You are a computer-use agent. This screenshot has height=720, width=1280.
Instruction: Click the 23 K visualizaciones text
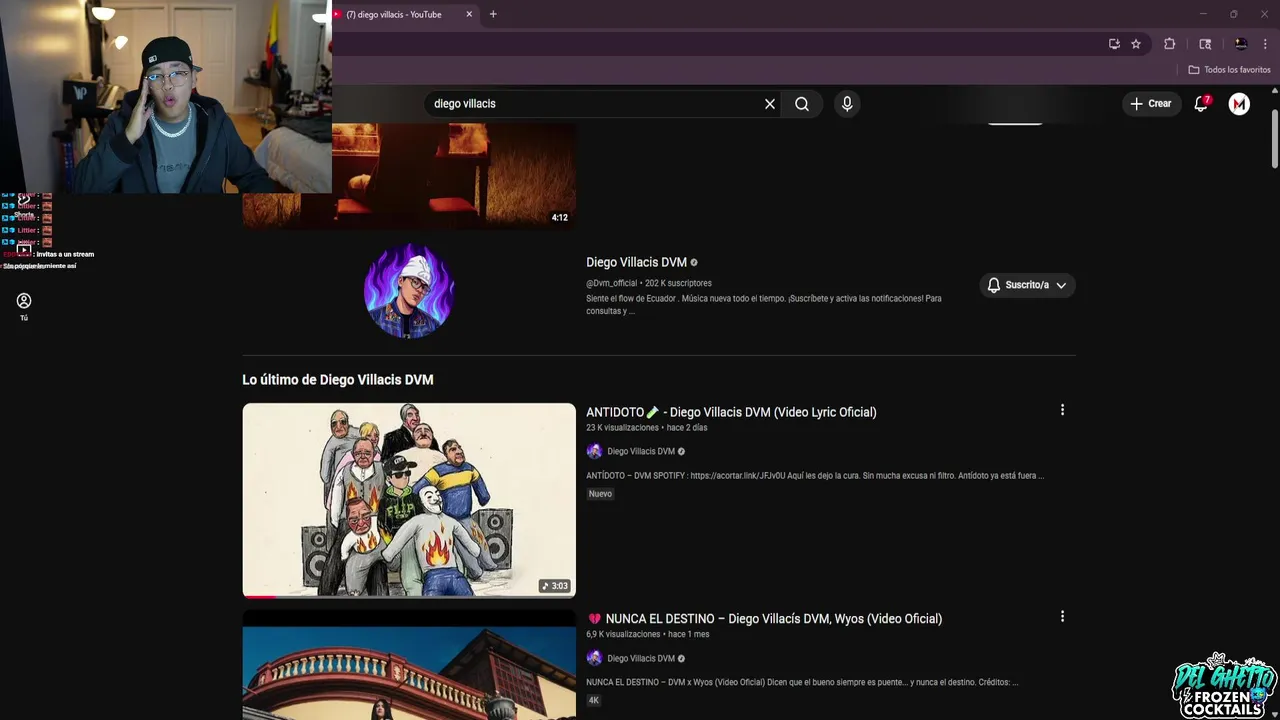(x=622, y=428)
